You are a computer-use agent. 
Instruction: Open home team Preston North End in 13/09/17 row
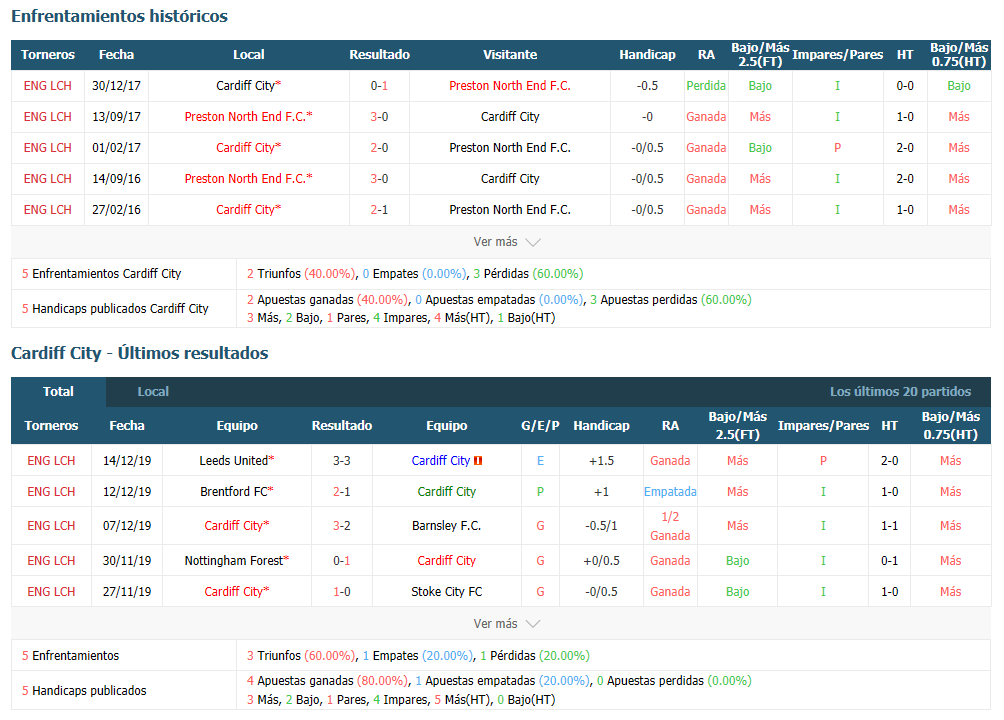click(248, 117)
